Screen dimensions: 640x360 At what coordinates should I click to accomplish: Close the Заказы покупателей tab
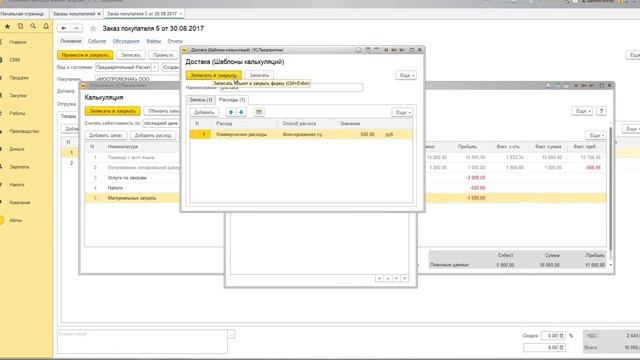(x=99, y=14)
